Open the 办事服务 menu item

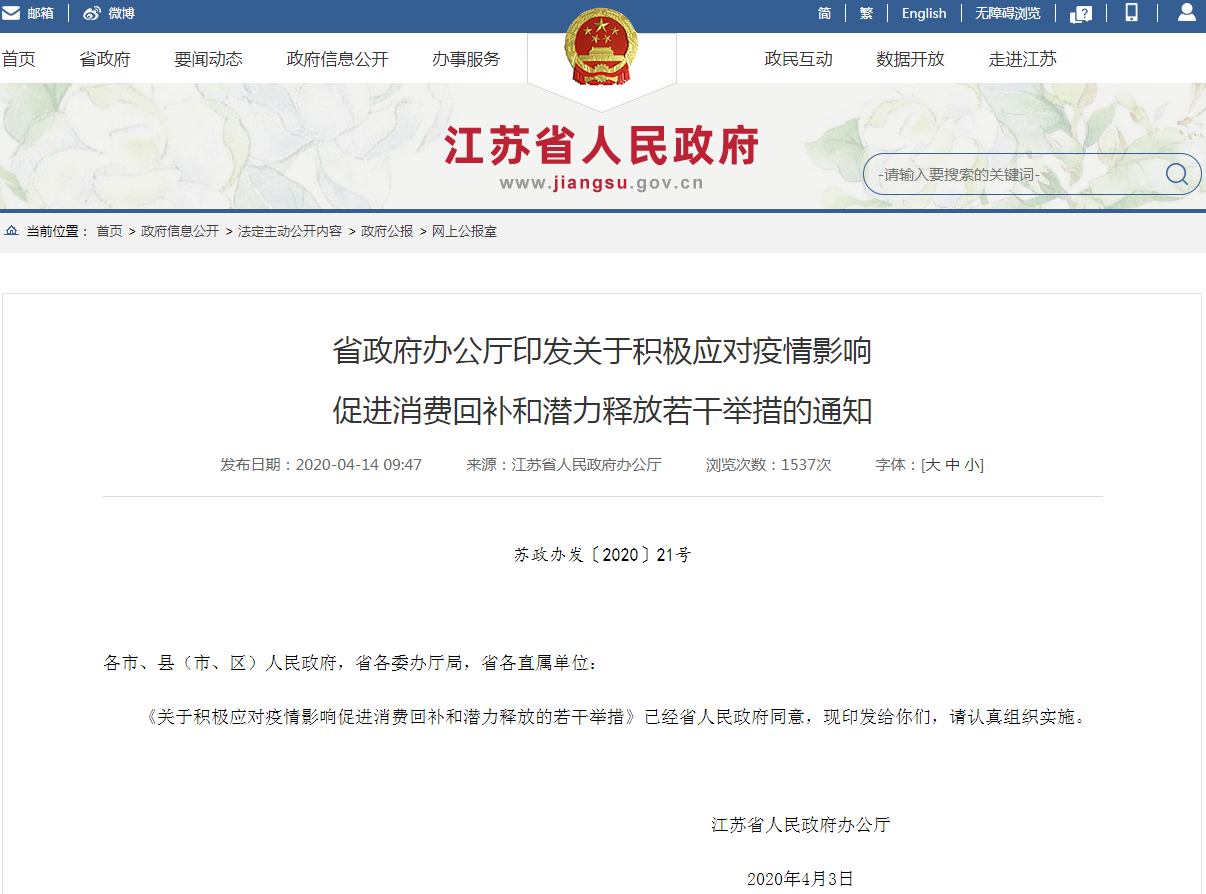point(466,59)
